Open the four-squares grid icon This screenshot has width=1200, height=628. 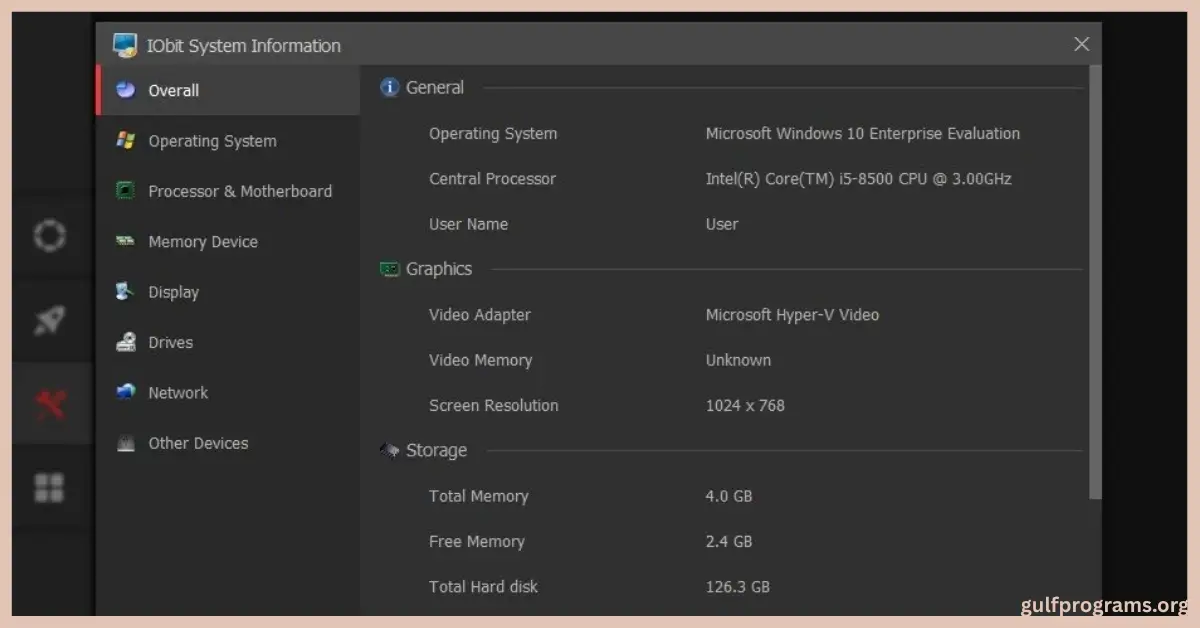(49, 487)
